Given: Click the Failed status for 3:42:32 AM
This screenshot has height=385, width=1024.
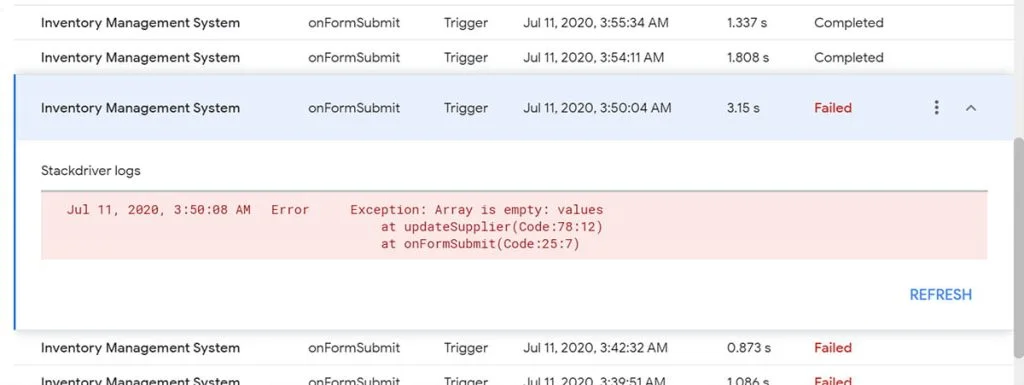Looking at the screenshot, I should (x=833, y=348).
